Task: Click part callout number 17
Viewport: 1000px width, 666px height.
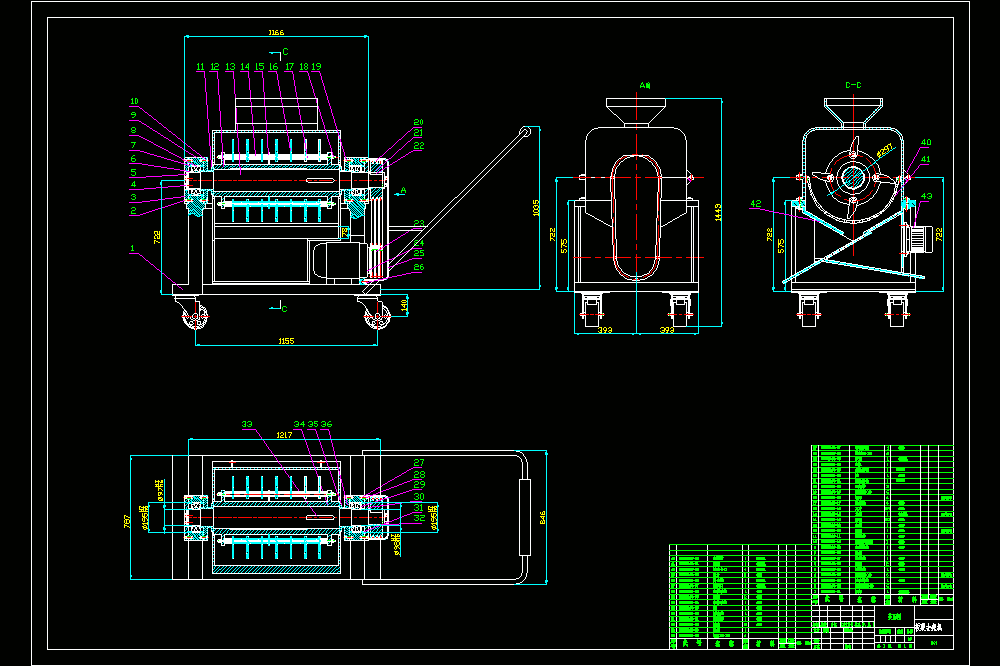Action: (290, 66)
